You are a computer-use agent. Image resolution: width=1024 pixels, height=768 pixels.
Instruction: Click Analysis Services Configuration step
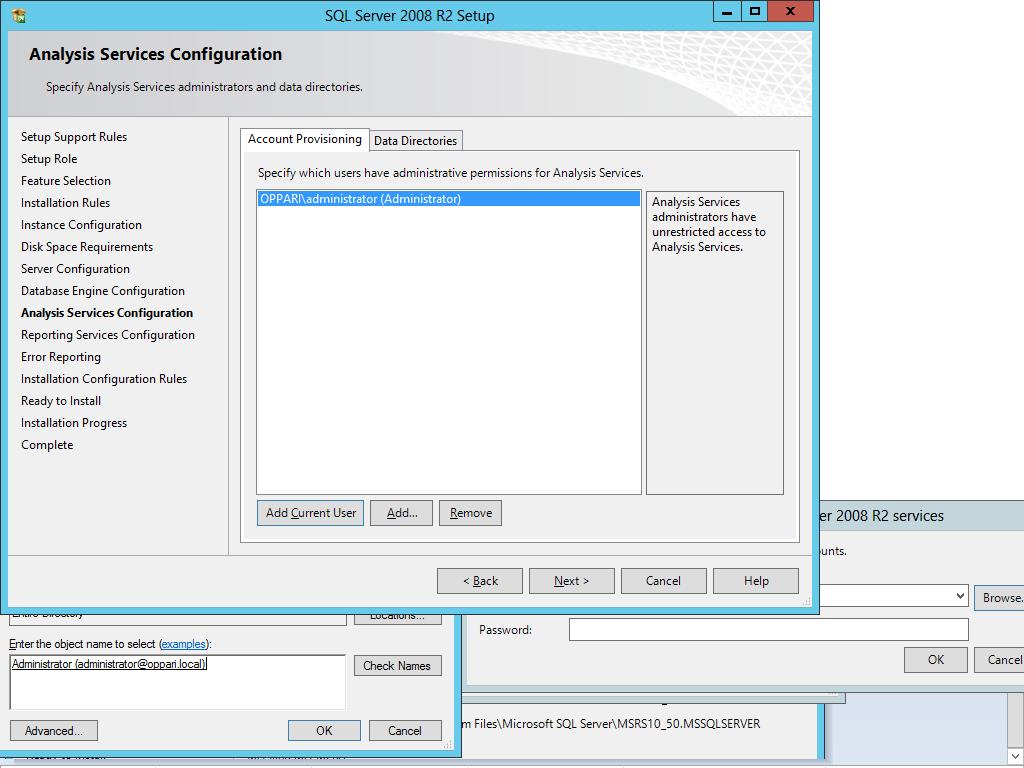[107, 313]
